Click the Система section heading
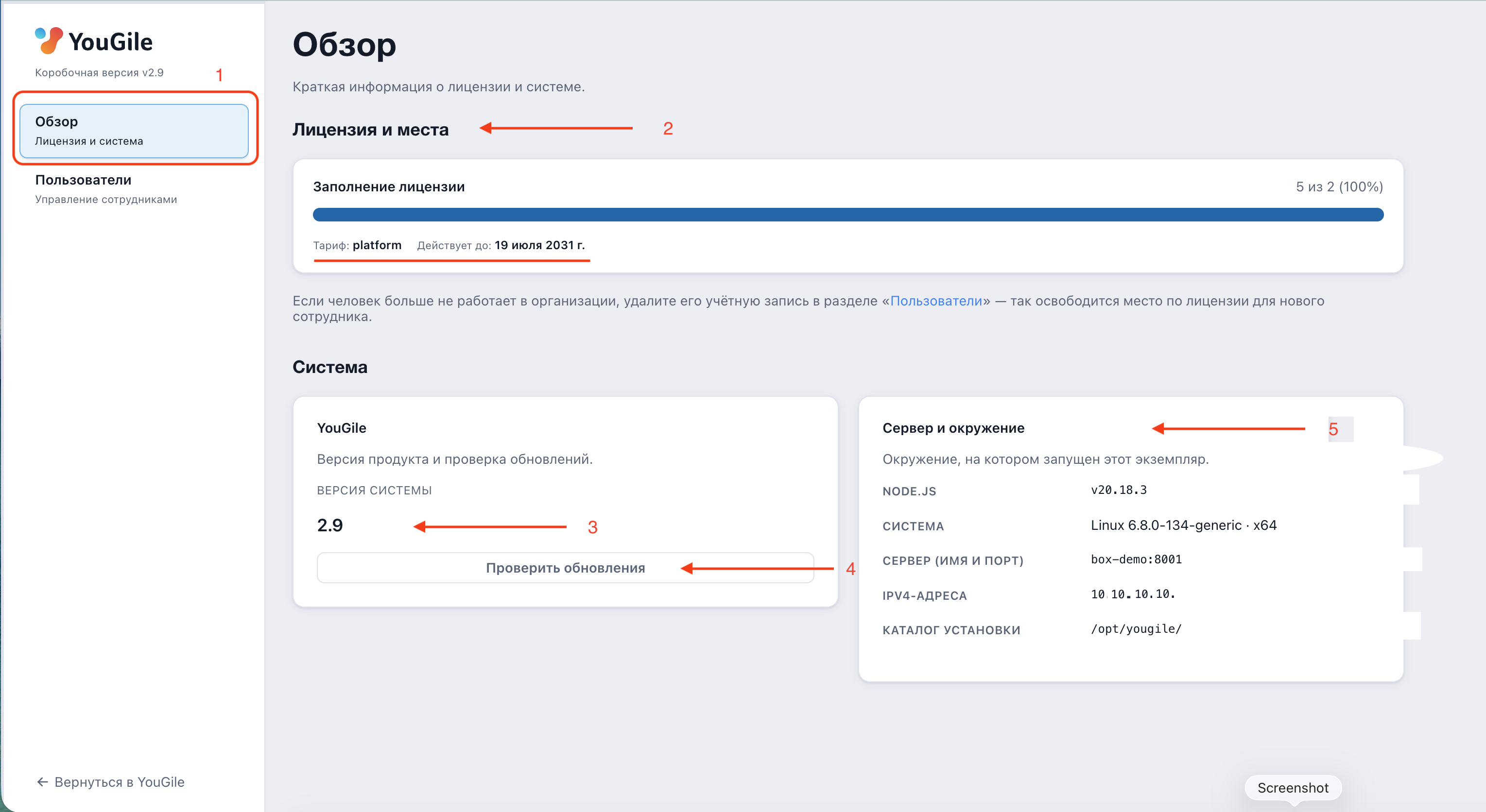Image resolution: width=1486 pixels, height=812 pixels. (x=330, y=367)
